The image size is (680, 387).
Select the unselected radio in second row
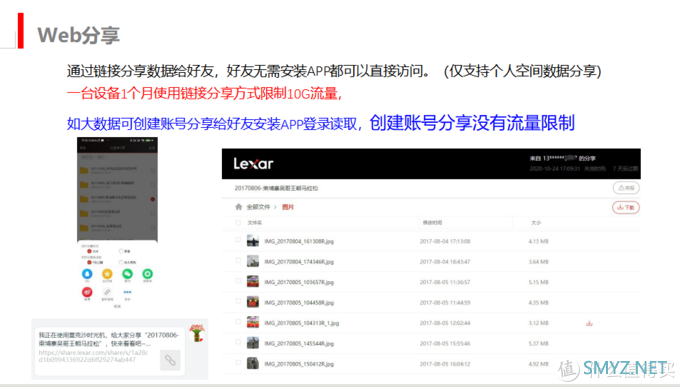click(121, 262)
